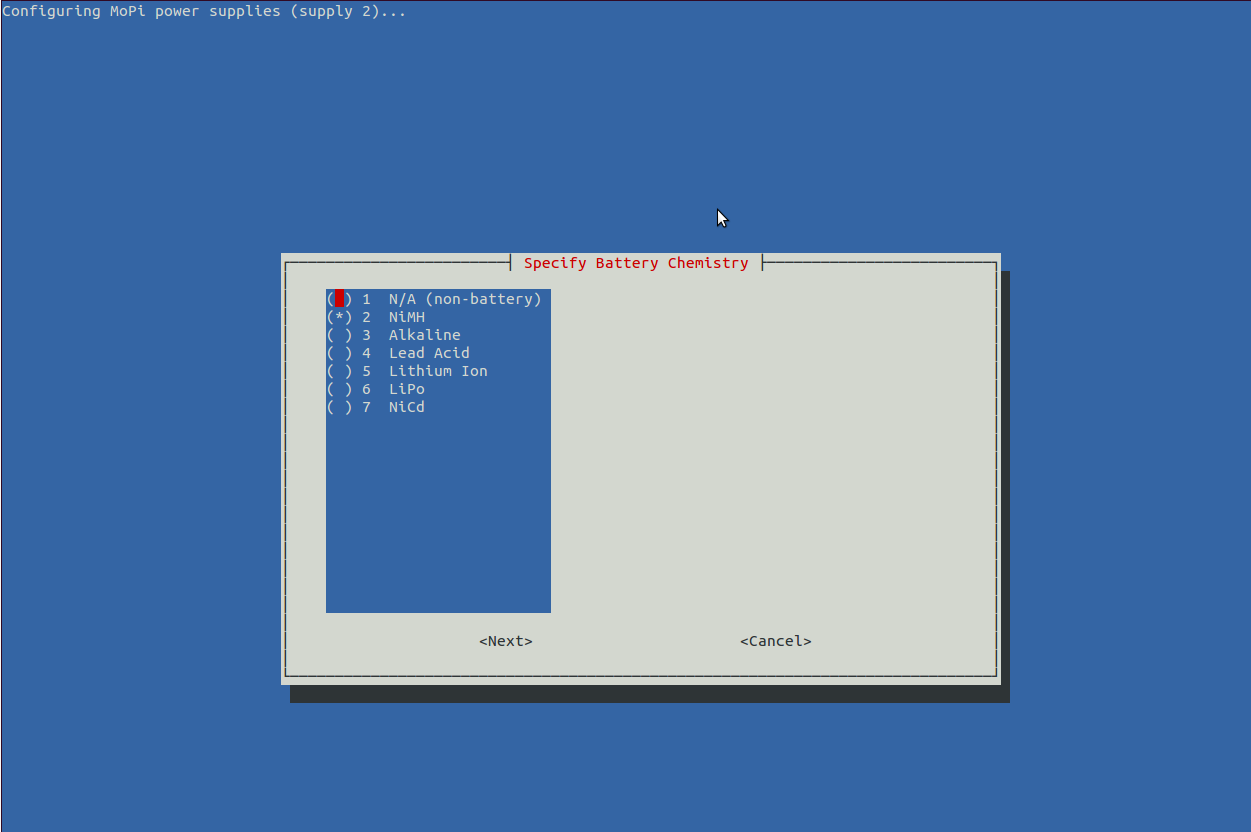Click the Configuring MoPi power supplies text
This screenshot has height=832, width=1251.
(x=204, y=12)
